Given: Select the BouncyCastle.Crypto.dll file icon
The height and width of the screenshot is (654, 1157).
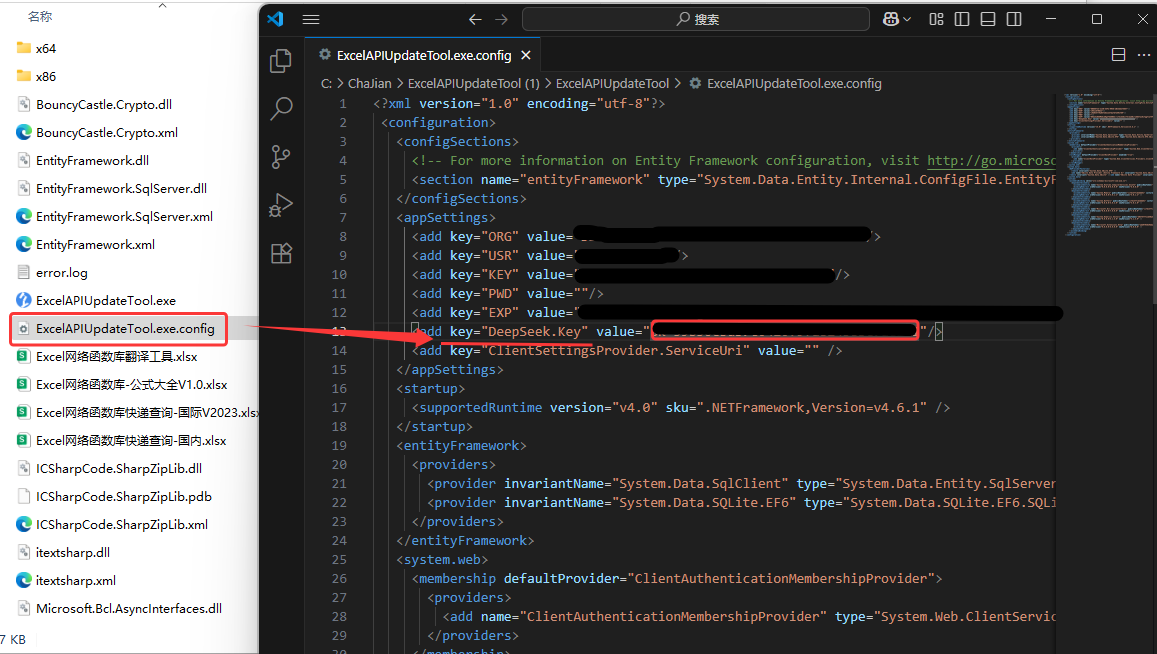Looking at the screenshot, I should coord(24,105).
